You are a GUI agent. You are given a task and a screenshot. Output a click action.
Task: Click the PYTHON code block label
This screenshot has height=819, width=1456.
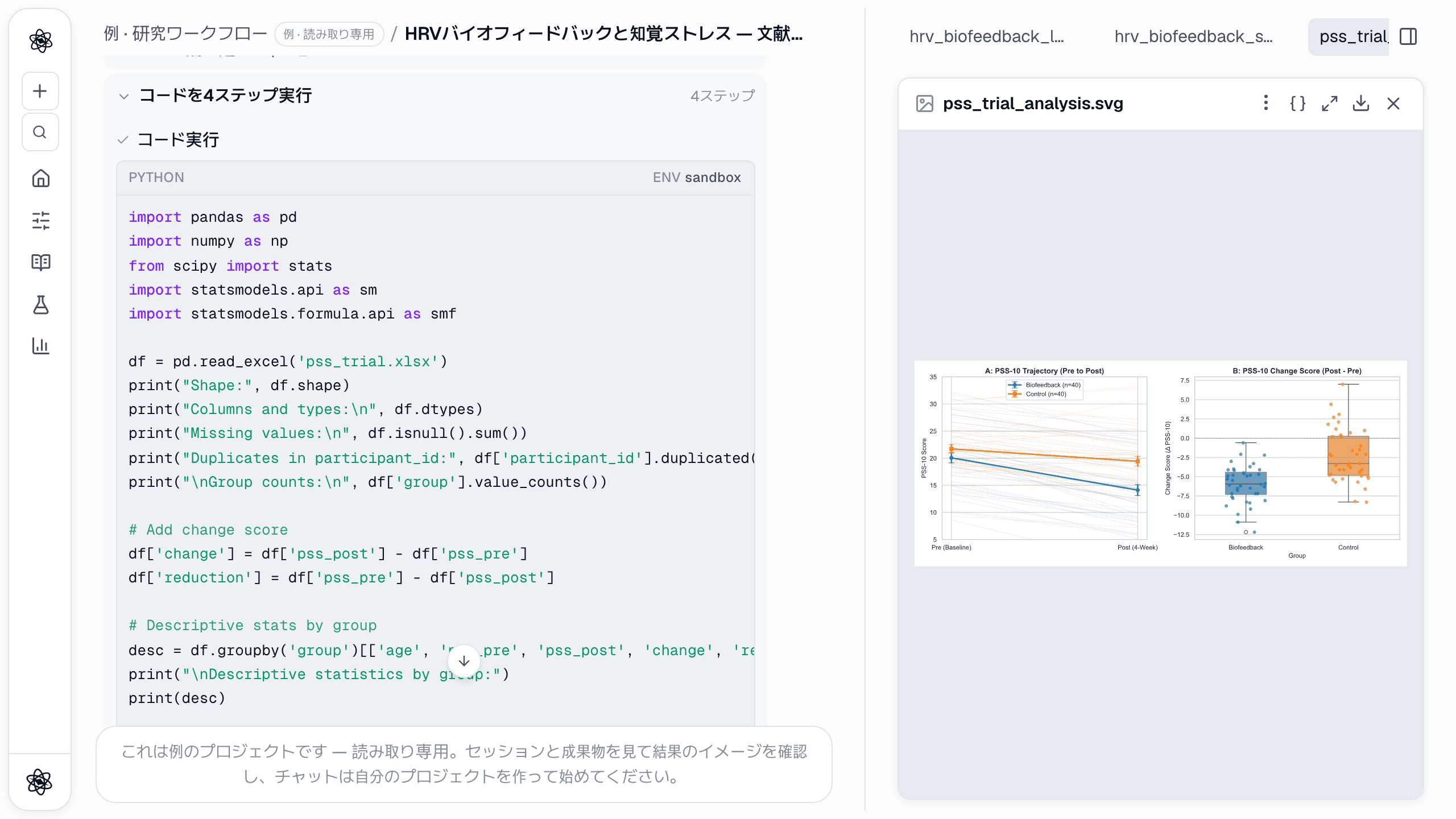click(156, 177)
